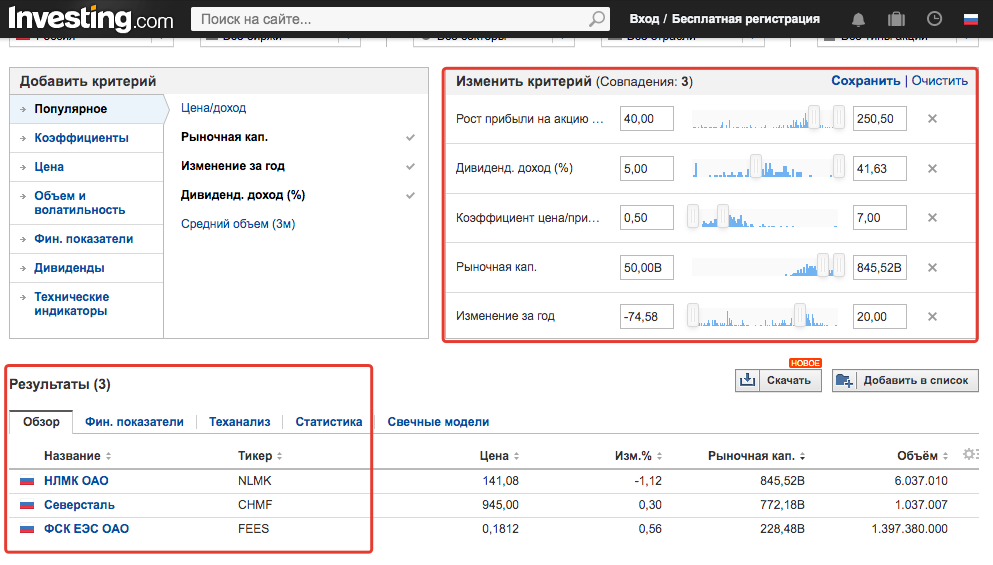Screen dimensions: 993x565
Task: Expand the Дивиденды category
Action: click(x=69, y=268)
